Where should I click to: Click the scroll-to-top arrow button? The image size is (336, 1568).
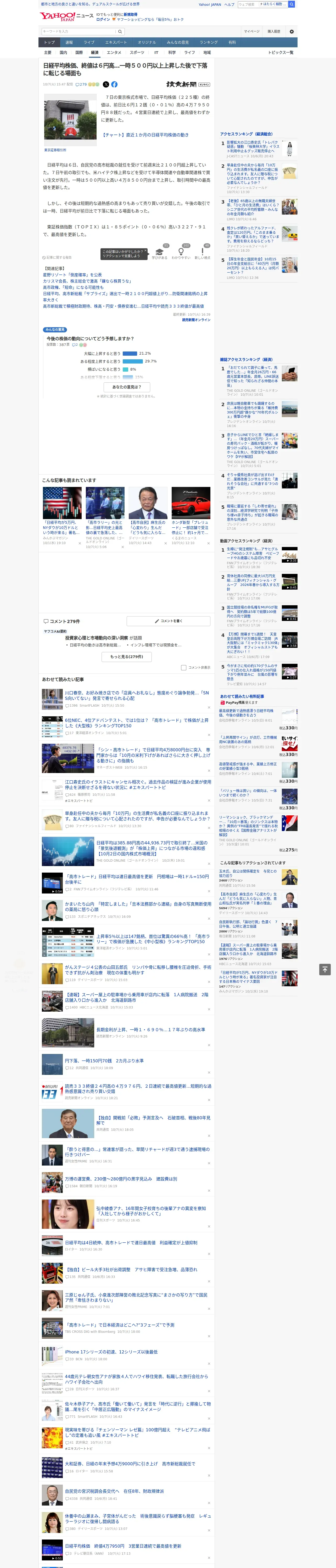click(x=324, y=969)
